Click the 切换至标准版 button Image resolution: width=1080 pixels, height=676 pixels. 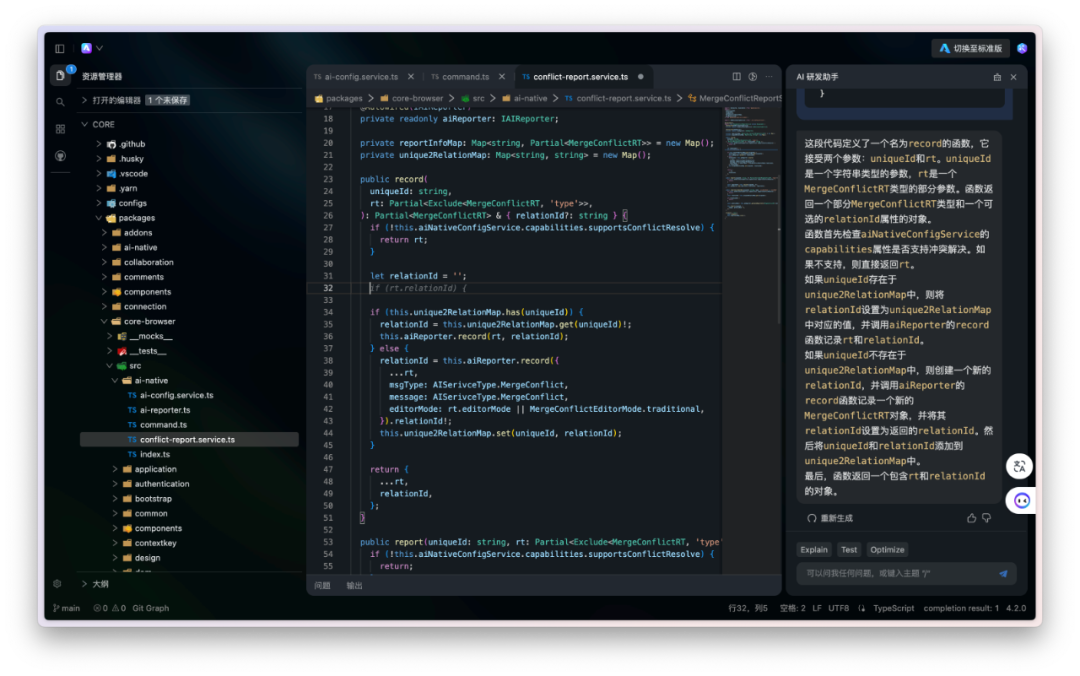[x=970, y=48]
